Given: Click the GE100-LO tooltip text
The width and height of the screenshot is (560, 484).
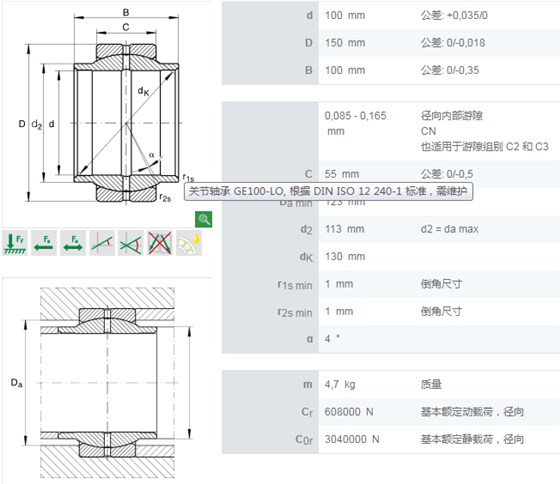Looking at the screenshot, I should (328, 191).
